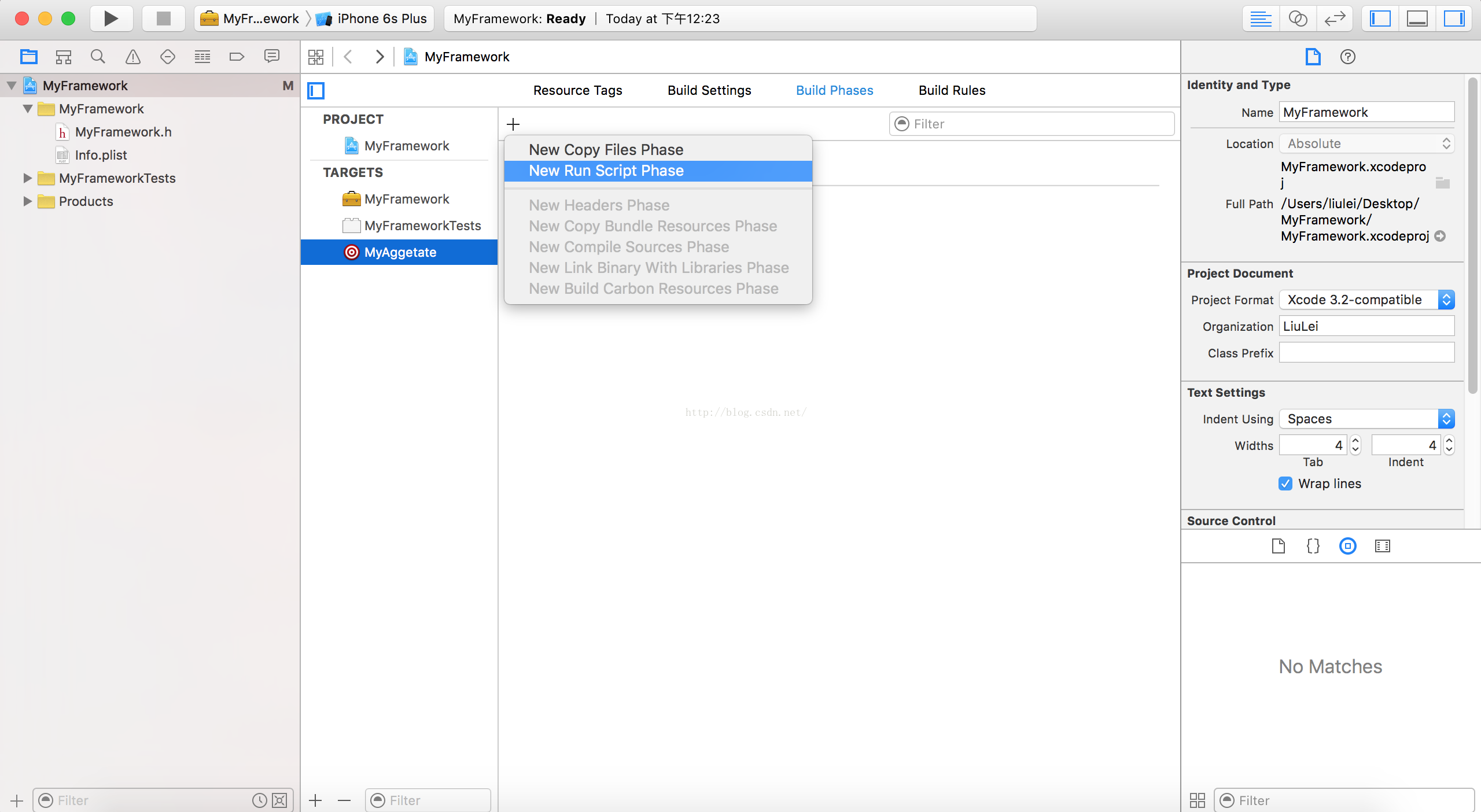Open the Code Snippet library
The width and height of the screenshot is (1481, 812).
coord(1313,546)
